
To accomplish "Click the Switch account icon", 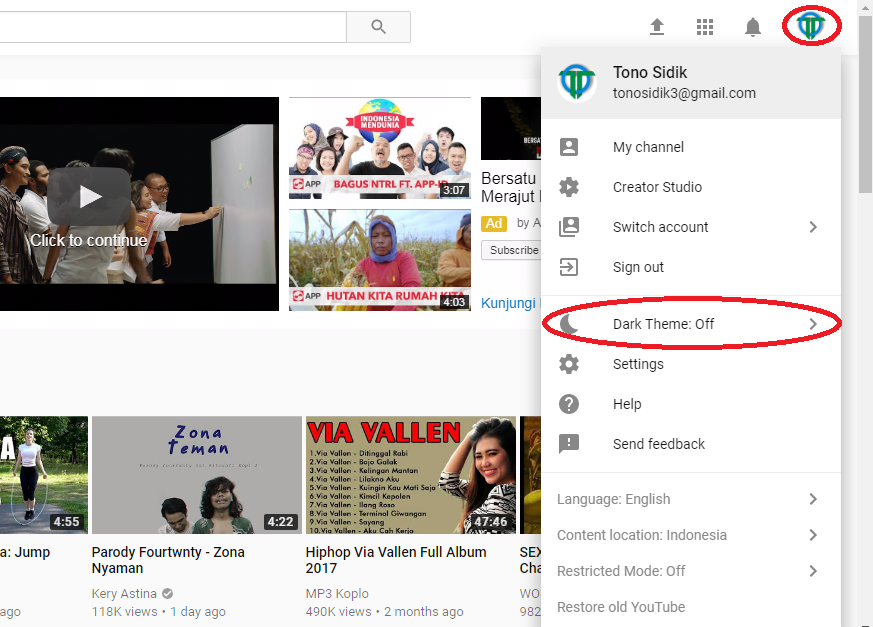I will [x=569, y=227].
